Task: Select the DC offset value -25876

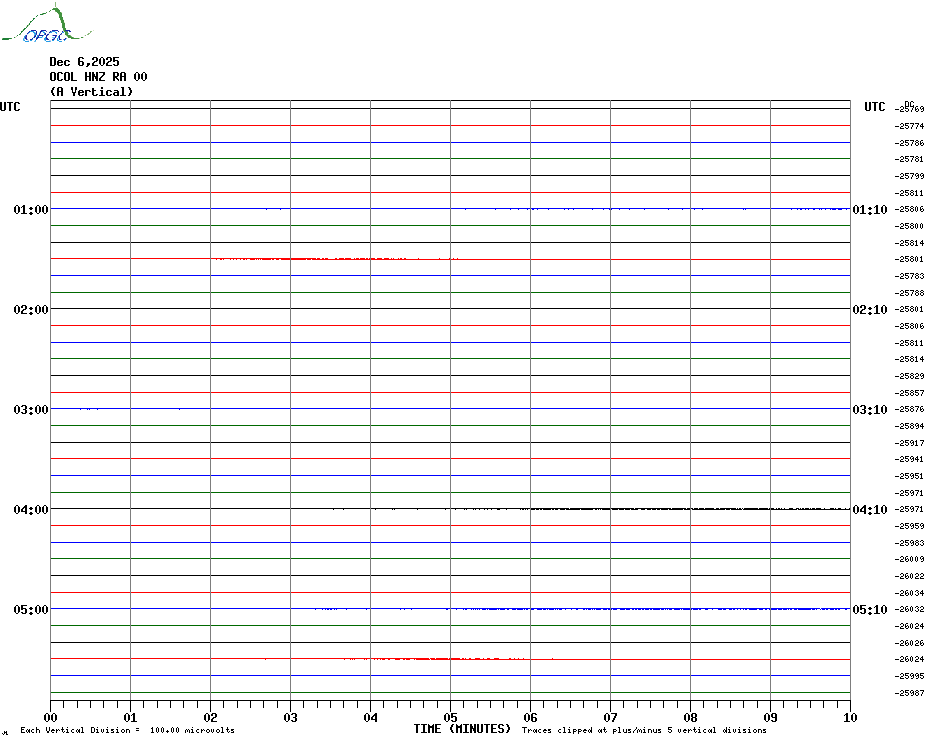Action: click(910, 410)
